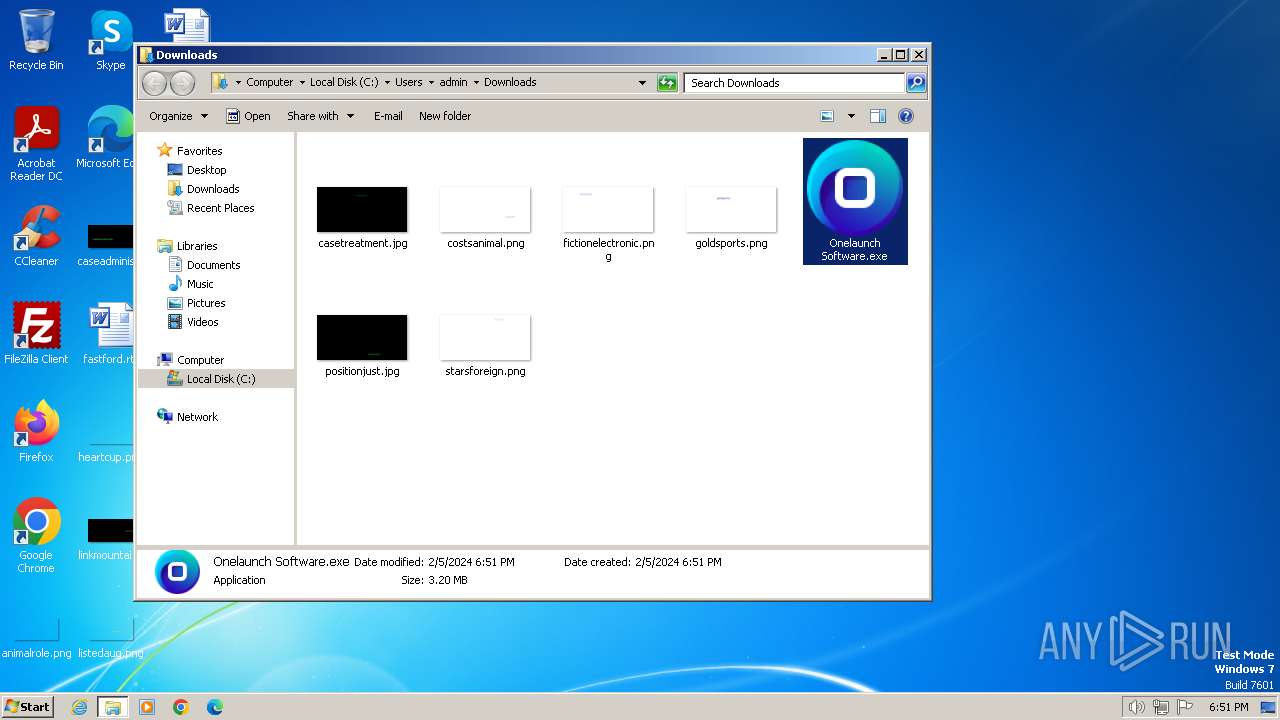Launch FileZilla Client from the desktop
This screenshot has height=720, width=1280.
[x=36, y=333]
